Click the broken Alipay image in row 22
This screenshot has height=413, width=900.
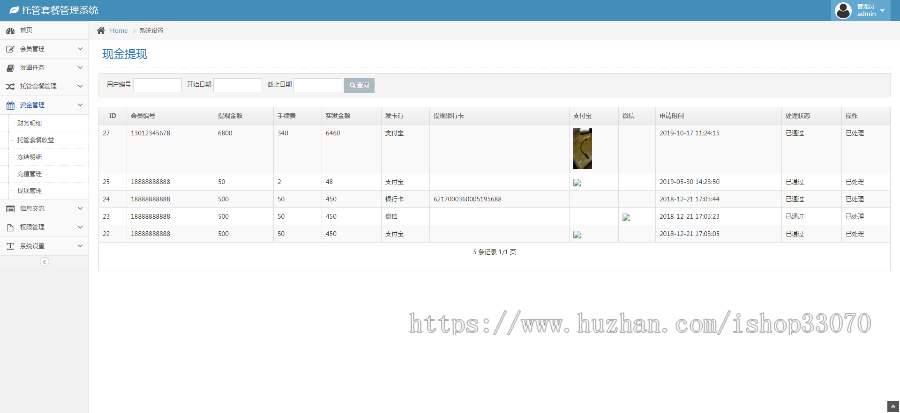577,235
